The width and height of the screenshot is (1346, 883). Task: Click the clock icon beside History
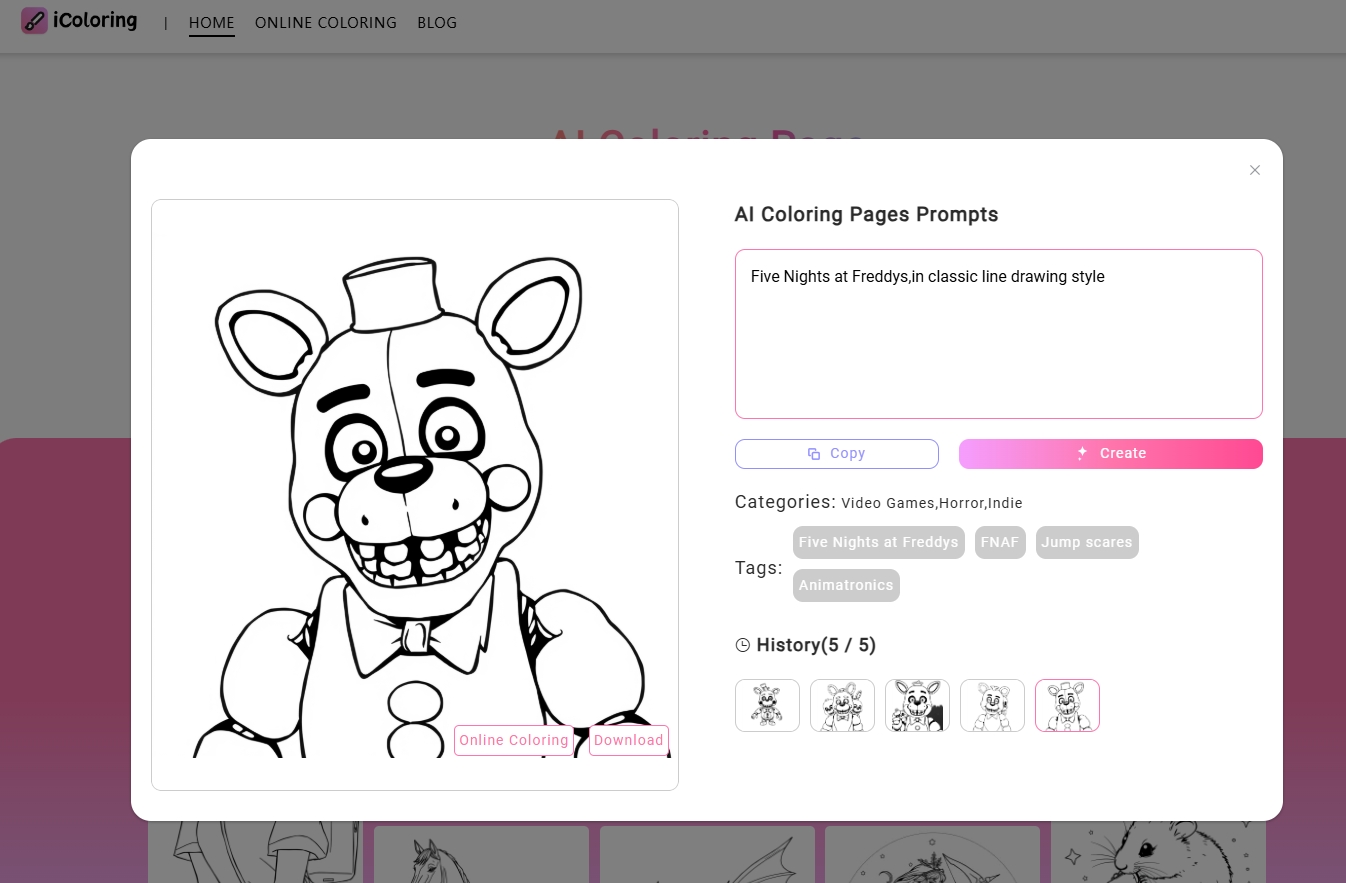point(743,645)
